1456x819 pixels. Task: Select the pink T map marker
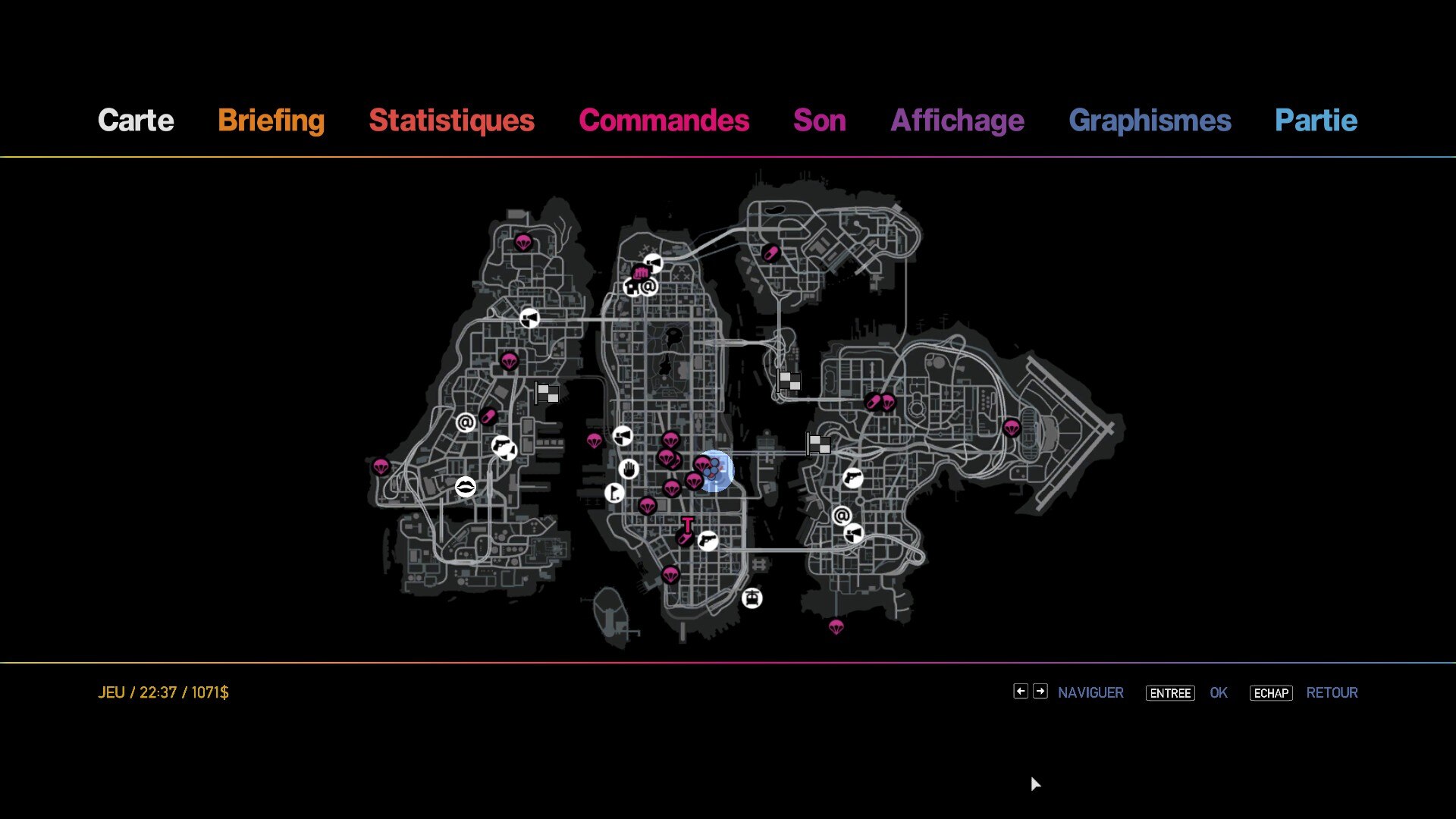click(687, 524)
